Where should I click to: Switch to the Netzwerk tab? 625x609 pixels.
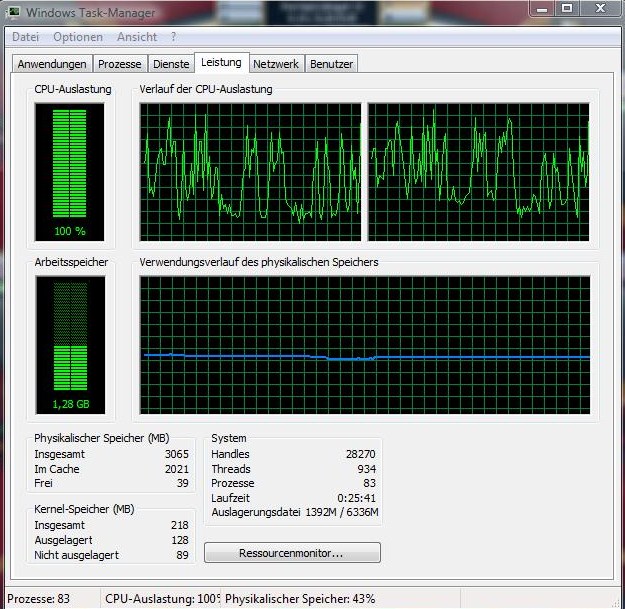pyautogui.click(x=276, y=64)
